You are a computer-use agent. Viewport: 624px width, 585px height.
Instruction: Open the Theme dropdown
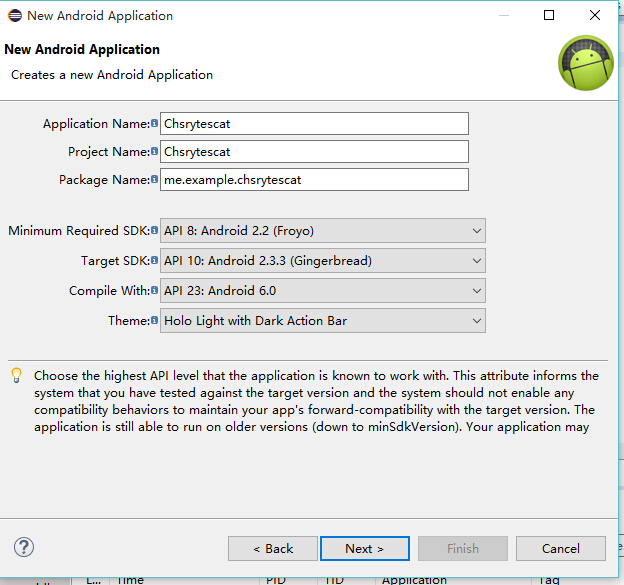click(x=323, y=320)
